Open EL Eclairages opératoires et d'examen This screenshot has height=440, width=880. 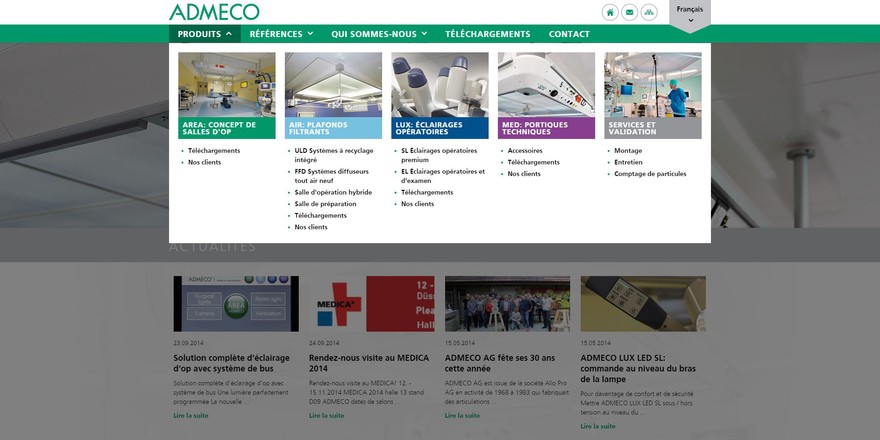point(443,176)
